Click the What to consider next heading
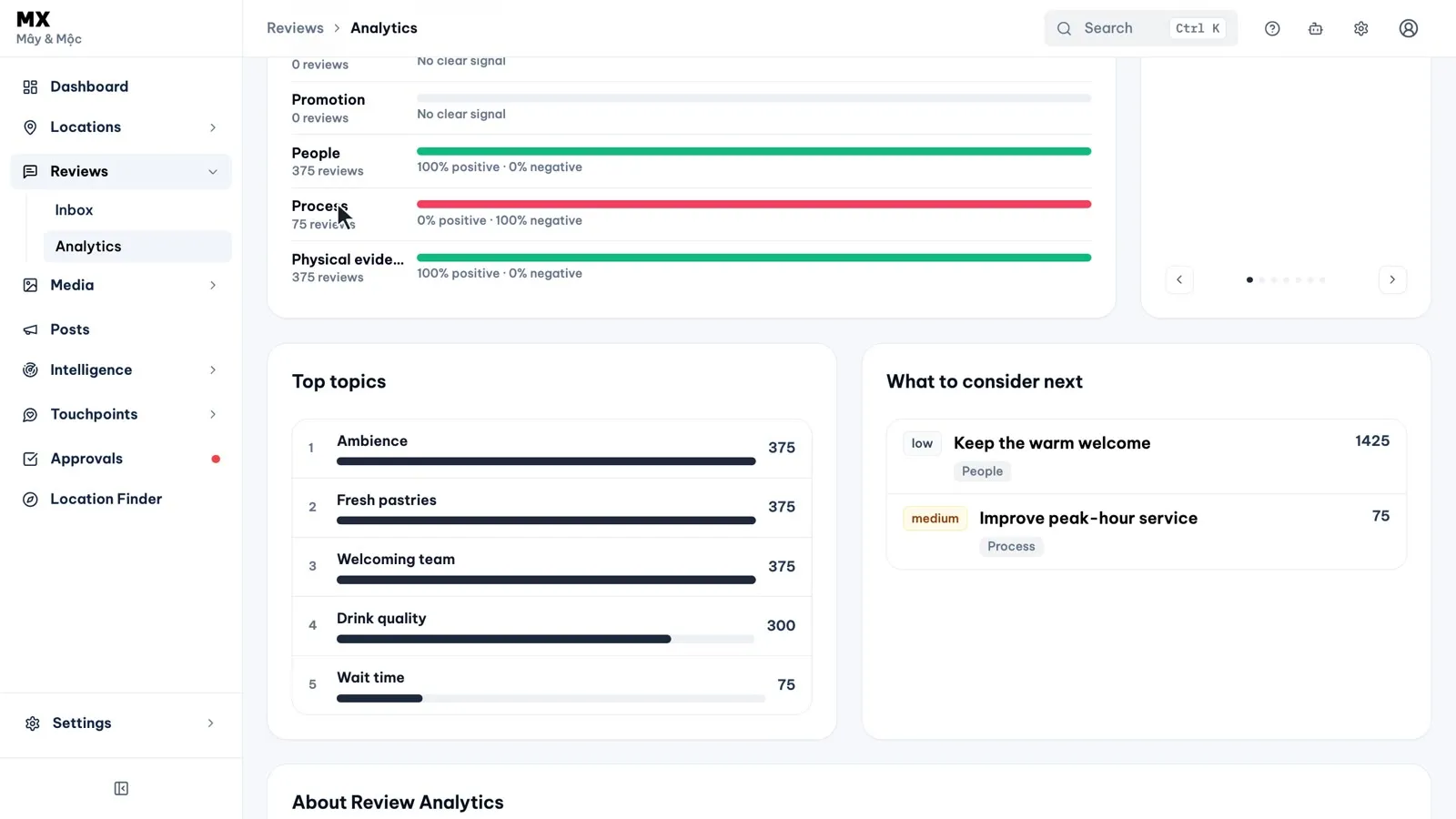 (x=985, y=381)
